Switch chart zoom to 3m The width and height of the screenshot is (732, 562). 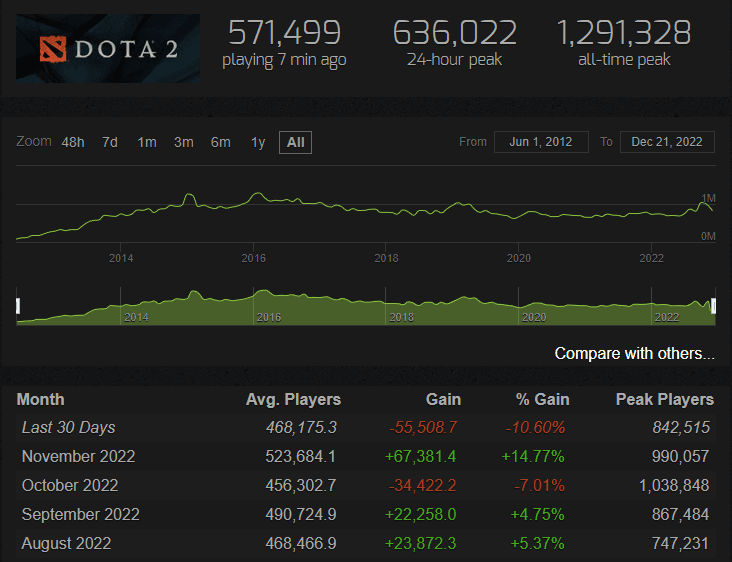(184, 142)
